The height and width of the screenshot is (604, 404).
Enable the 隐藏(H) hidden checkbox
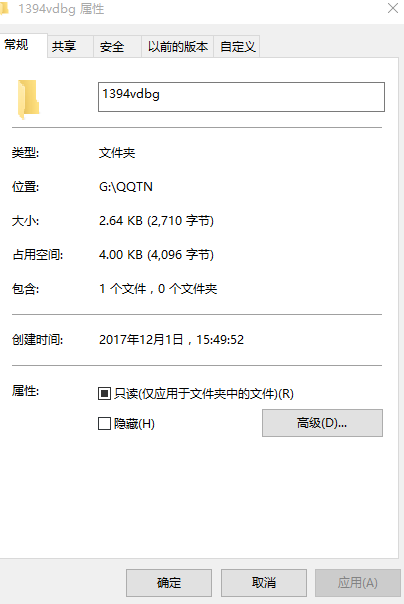[x=104, y=424]
